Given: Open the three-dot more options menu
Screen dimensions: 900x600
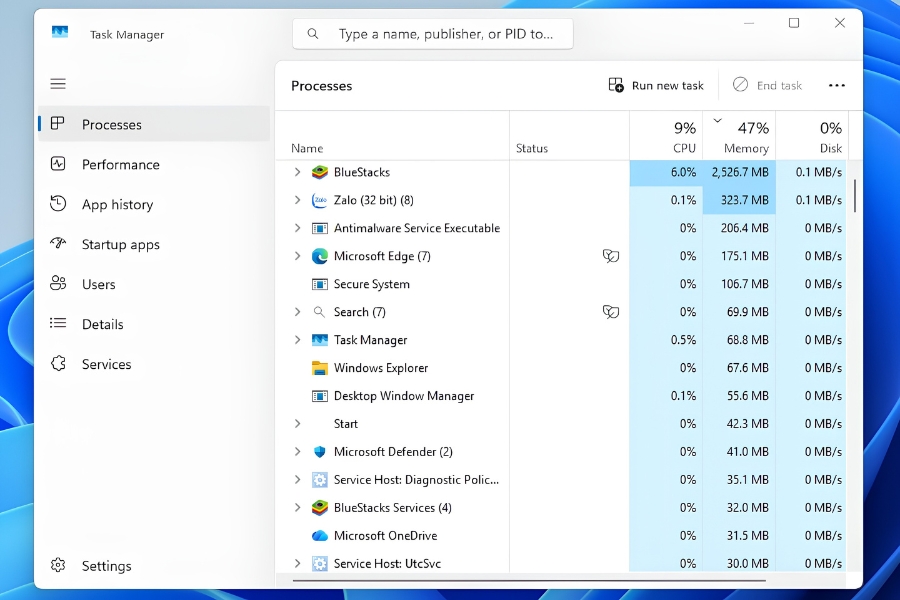Looking at the screenshot, I should (836, 86).
